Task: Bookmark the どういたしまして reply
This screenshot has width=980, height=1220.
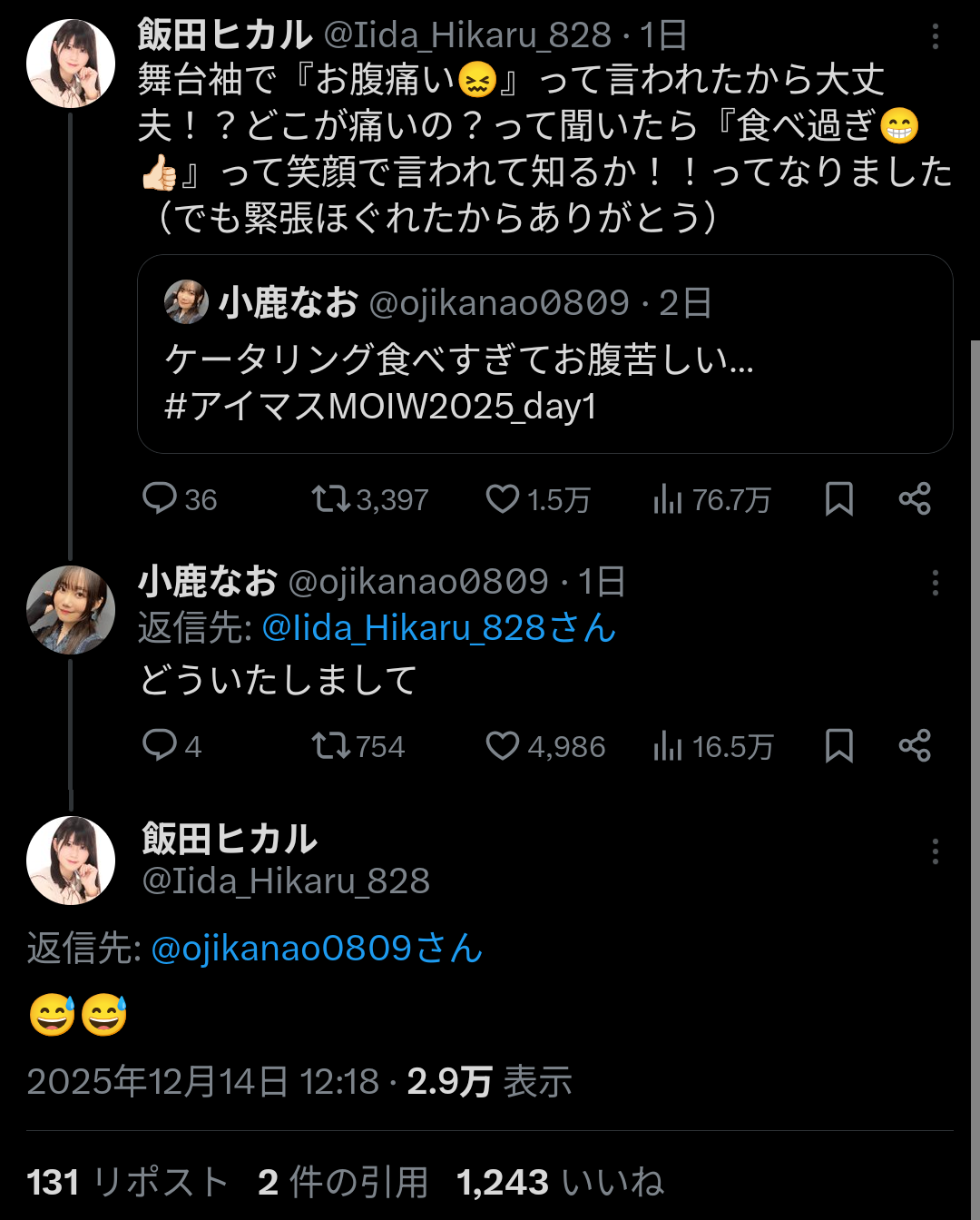Action: tap(839, 745)
